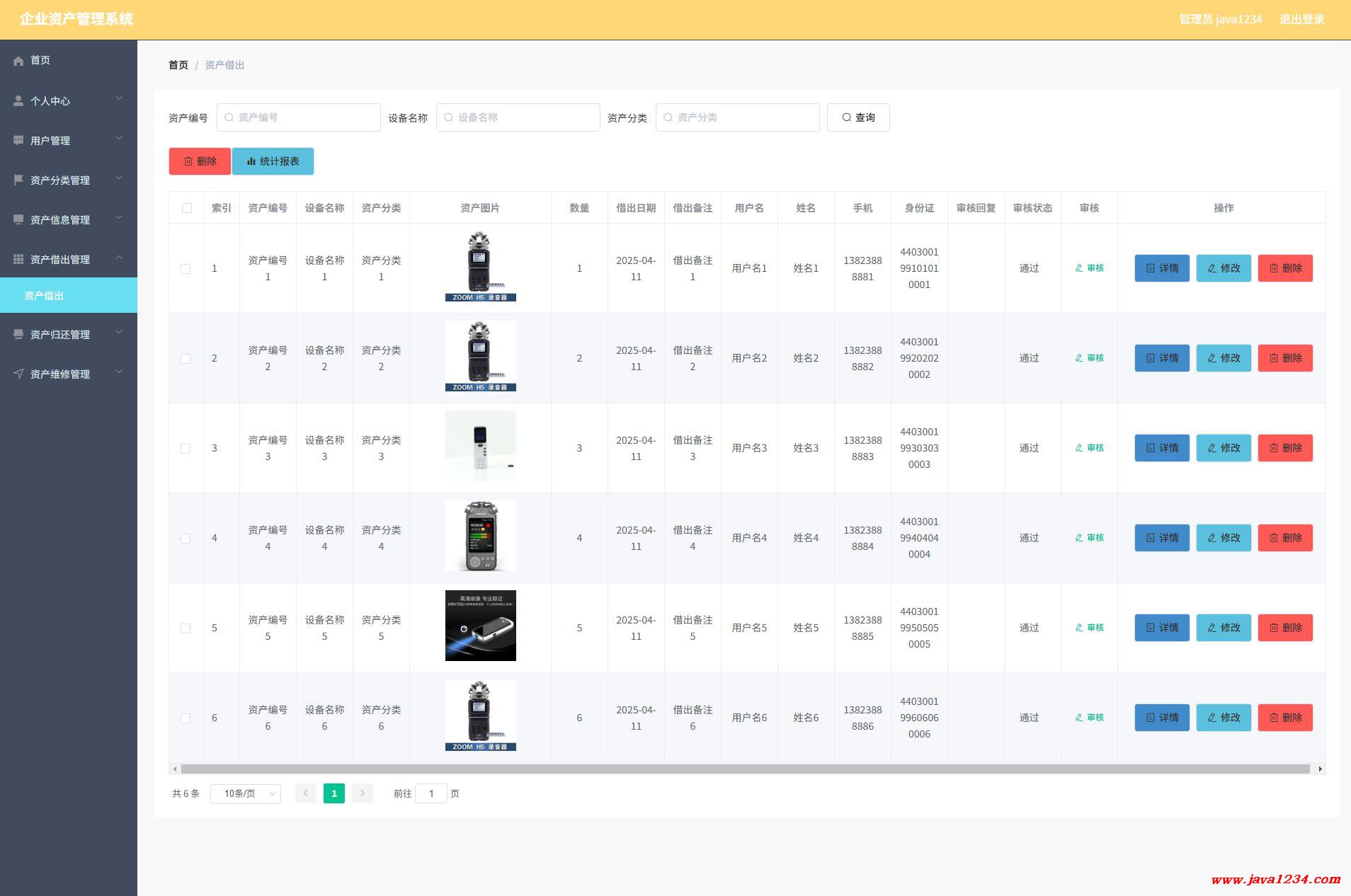
Task: Click 退出登录 to log out
Action: point(1301,19)
